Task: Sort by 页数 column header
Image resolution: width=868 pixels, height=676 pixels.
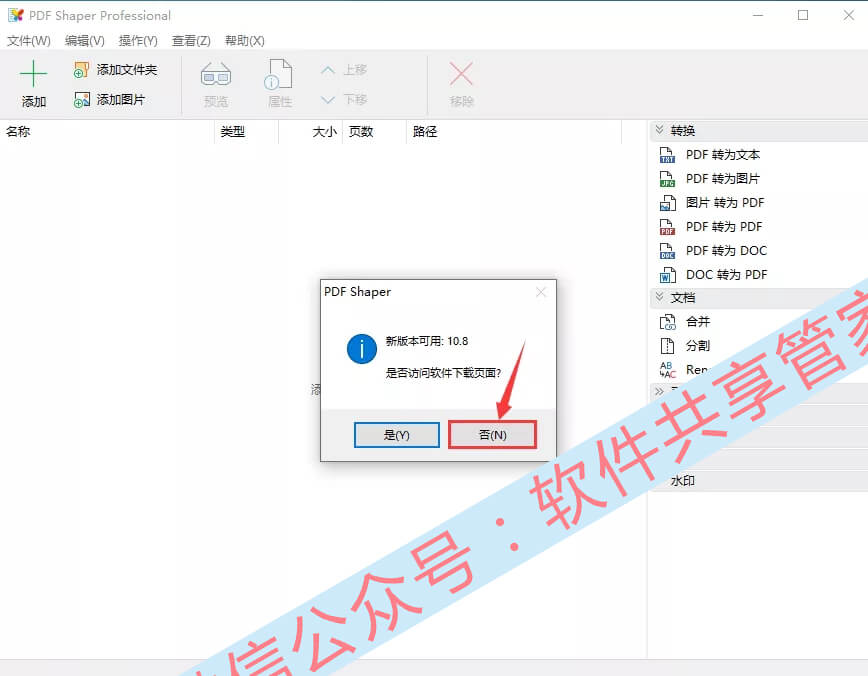Action: [x=374, y=132]
